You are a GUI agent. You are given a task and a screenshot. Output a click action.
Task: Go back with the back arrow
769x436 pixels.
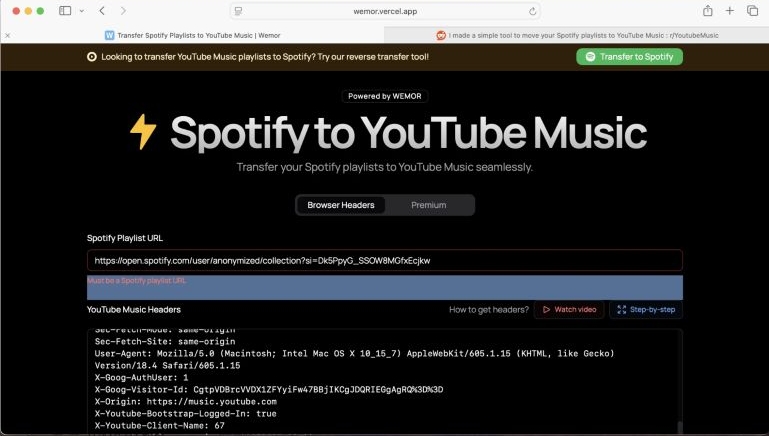click(102, 11)
